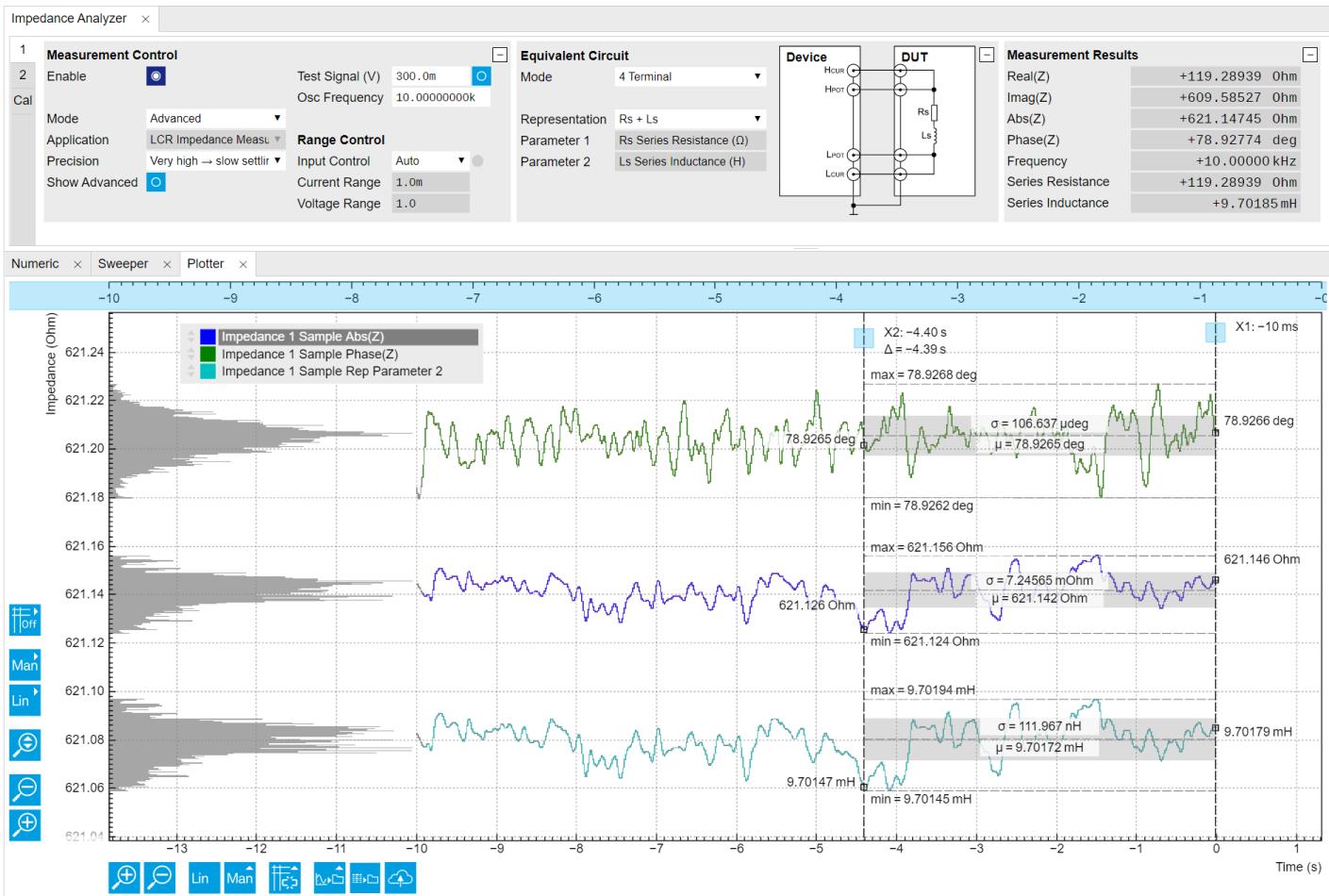1329x896 pixels.
Task: Toggle the Show Advanced switch
Action: [156, 182]
